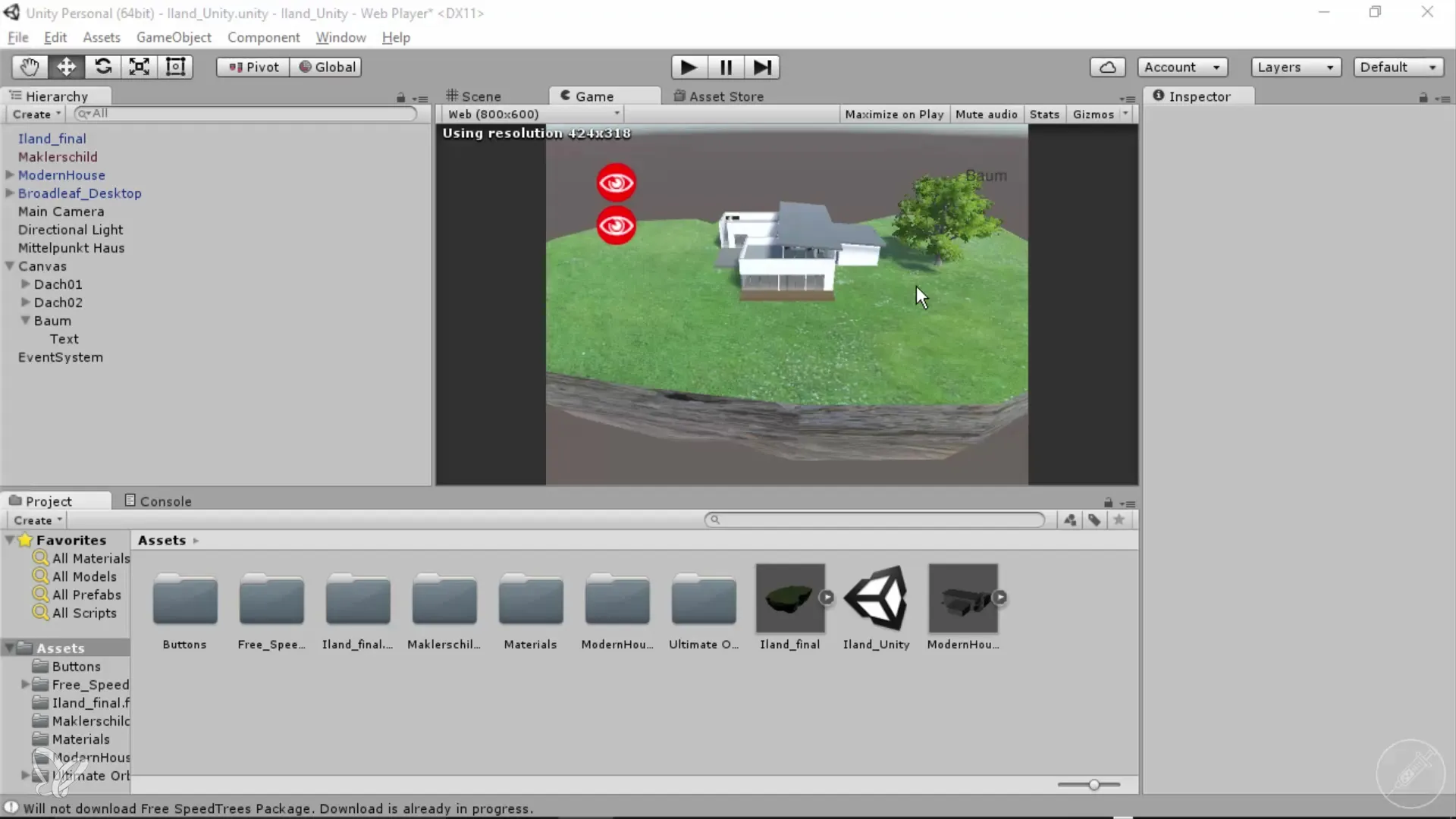1456x819 pixels.
Task: Toggle Pivot/Center handle mode
Action: coord(253,67)
